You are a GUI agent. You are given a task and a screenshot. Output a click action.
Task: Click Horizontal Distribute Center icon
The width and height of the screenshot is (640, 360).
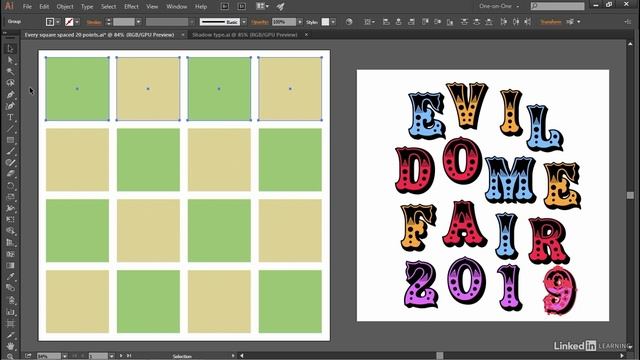[x=516, y=22]
